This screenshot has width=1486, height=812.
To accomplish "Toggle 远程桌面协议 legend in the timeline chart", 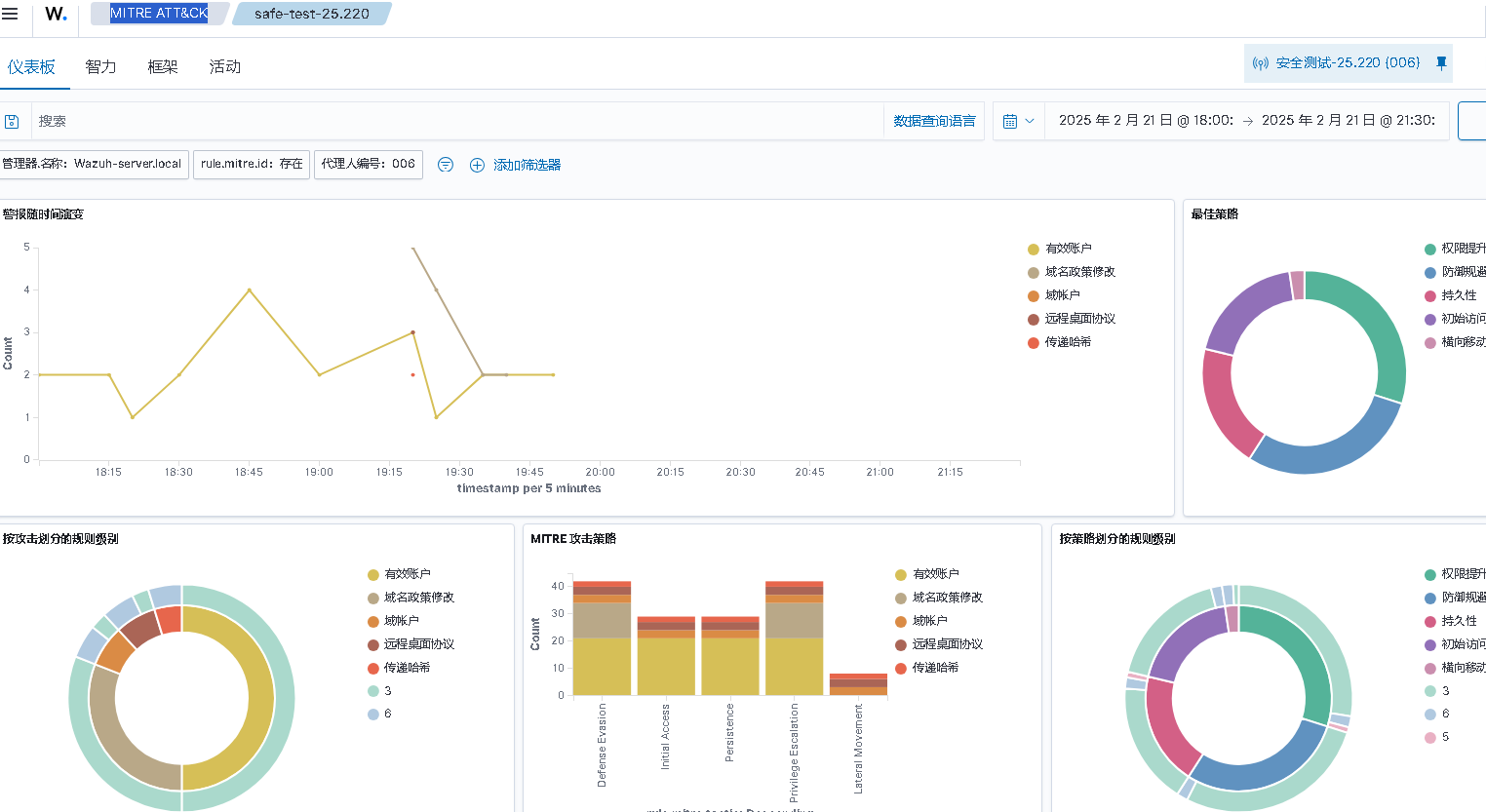I will pos(1079,319).
